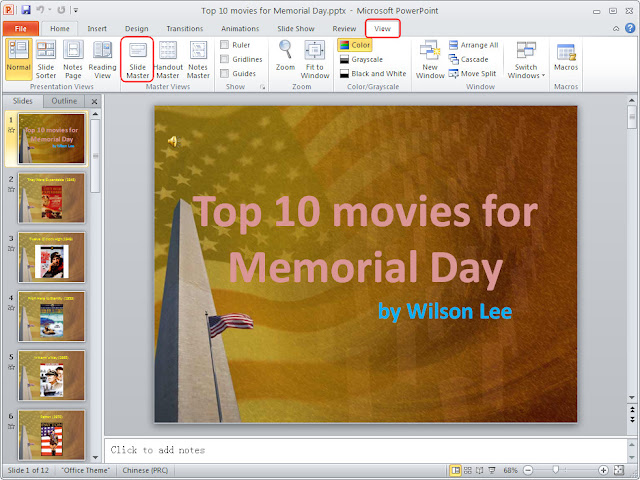
Task: Open the Show group dialog launcher
Action: pos(262,87)
